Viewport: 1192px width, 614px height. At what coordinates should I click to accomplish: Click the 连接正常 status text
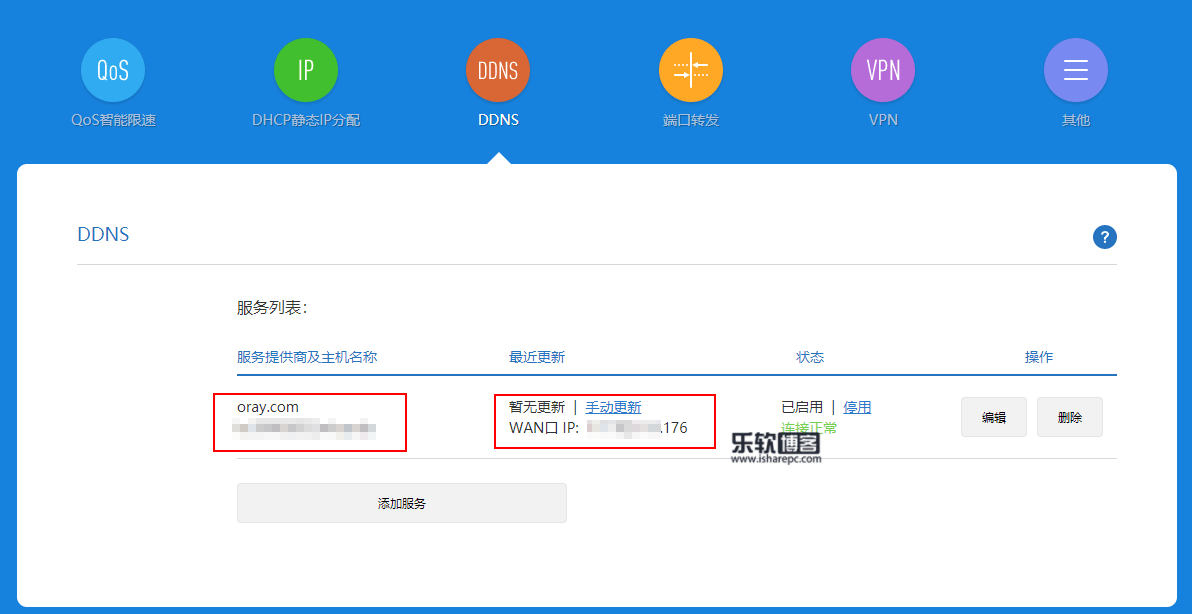click(809, 428)
